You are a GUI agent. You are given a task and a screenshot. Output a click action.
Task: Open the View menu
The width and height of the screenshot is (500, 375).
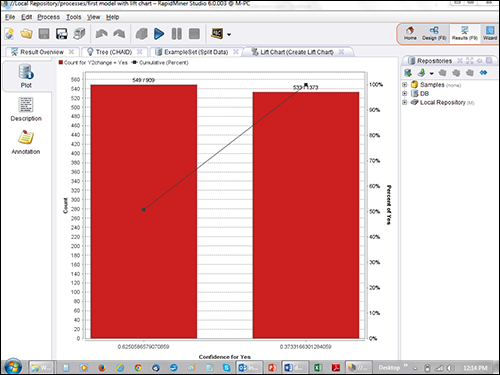point(94,17)
